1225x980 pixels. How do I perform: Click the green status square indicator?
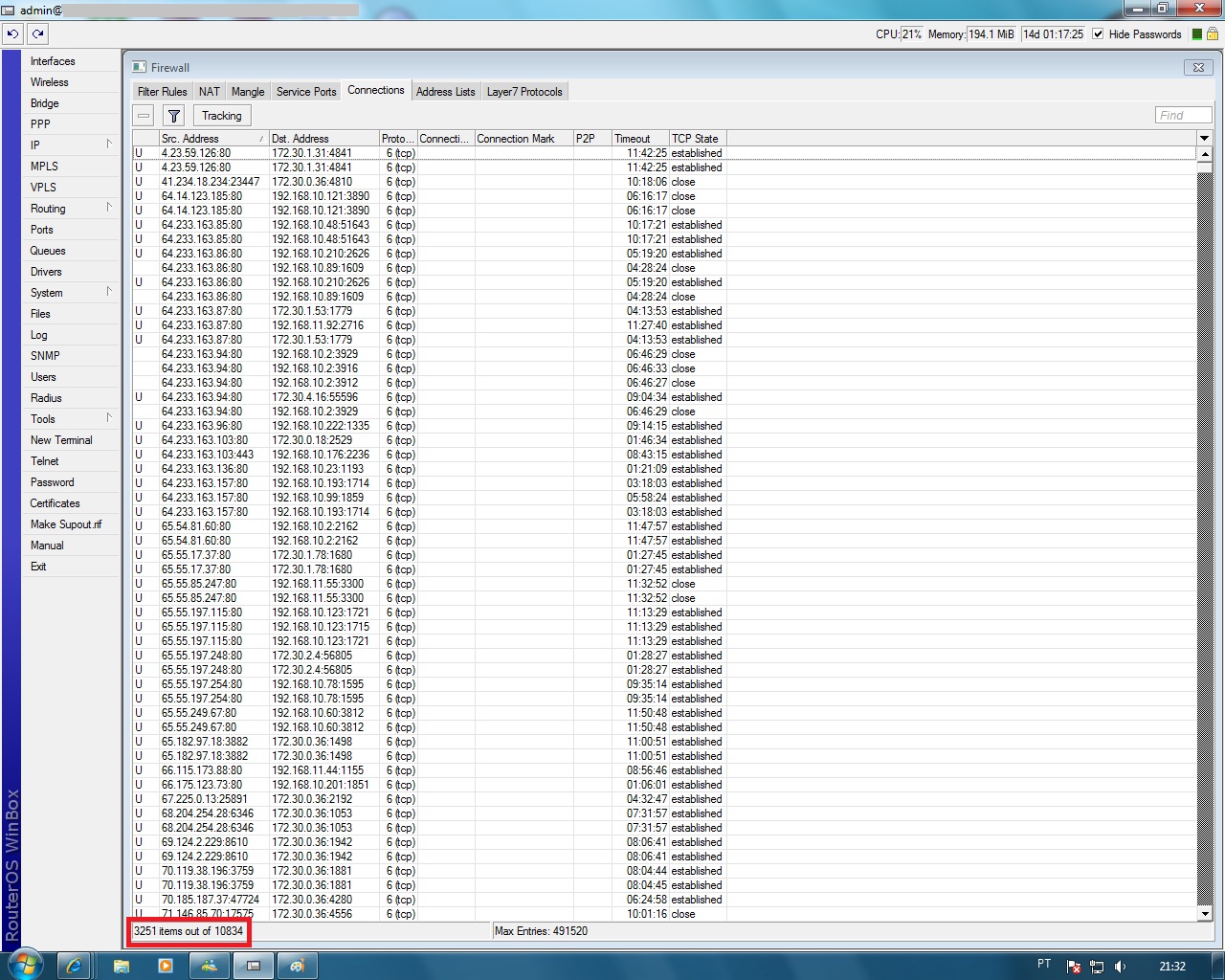pyautogui.click(x=1194, y=33)
